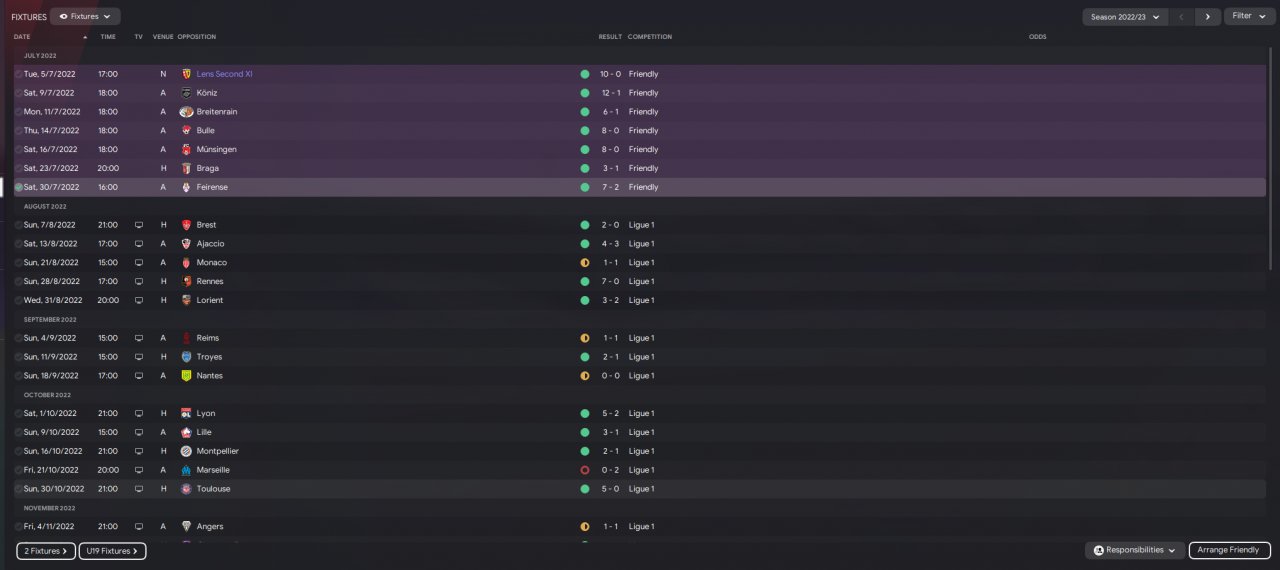Go to next season with the right arrow
Image resolution: width=1280 pixels, height=570 pixels.
[x=1208, y=16]
